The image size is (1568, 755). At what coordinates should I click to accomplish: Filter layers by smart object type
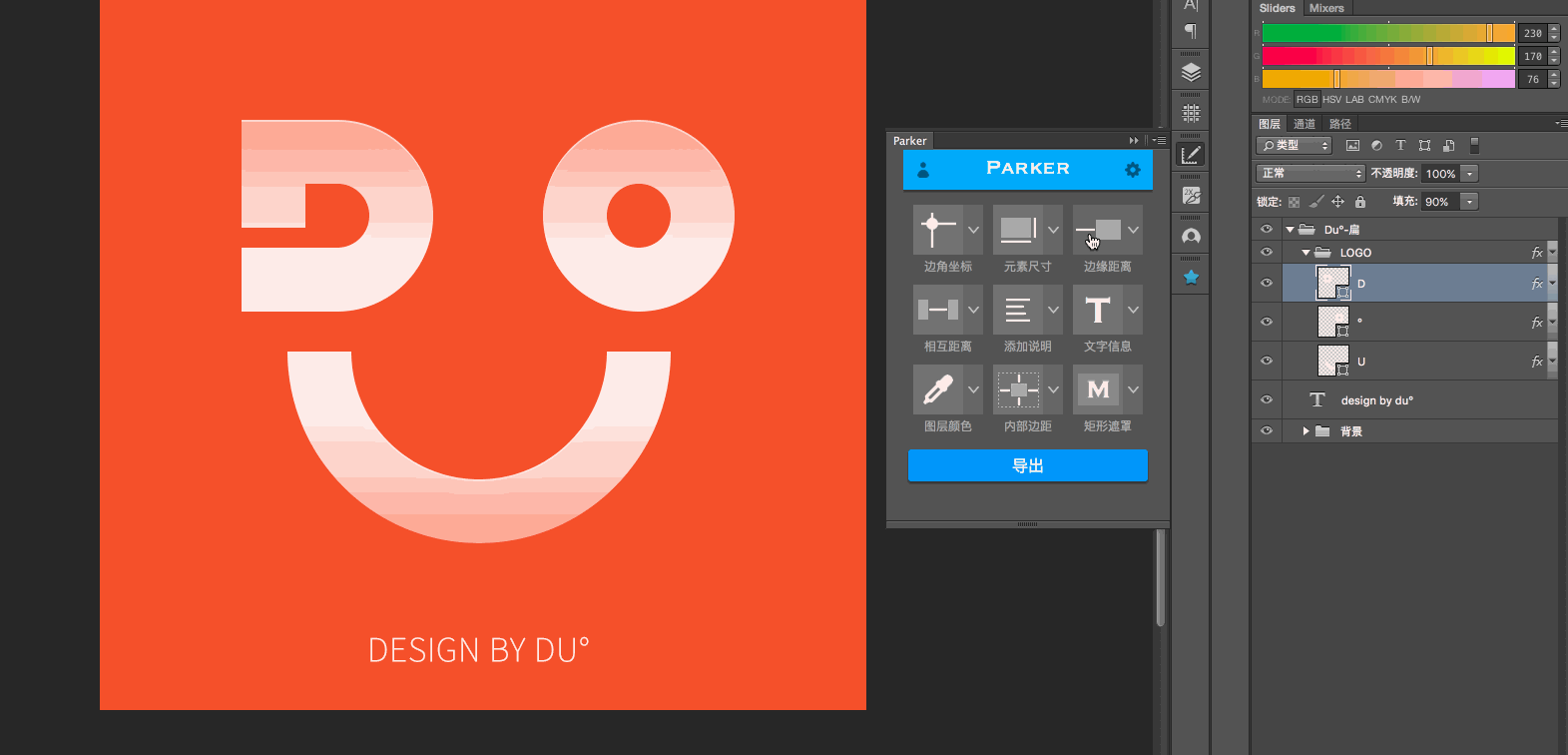pos(1448,146)
